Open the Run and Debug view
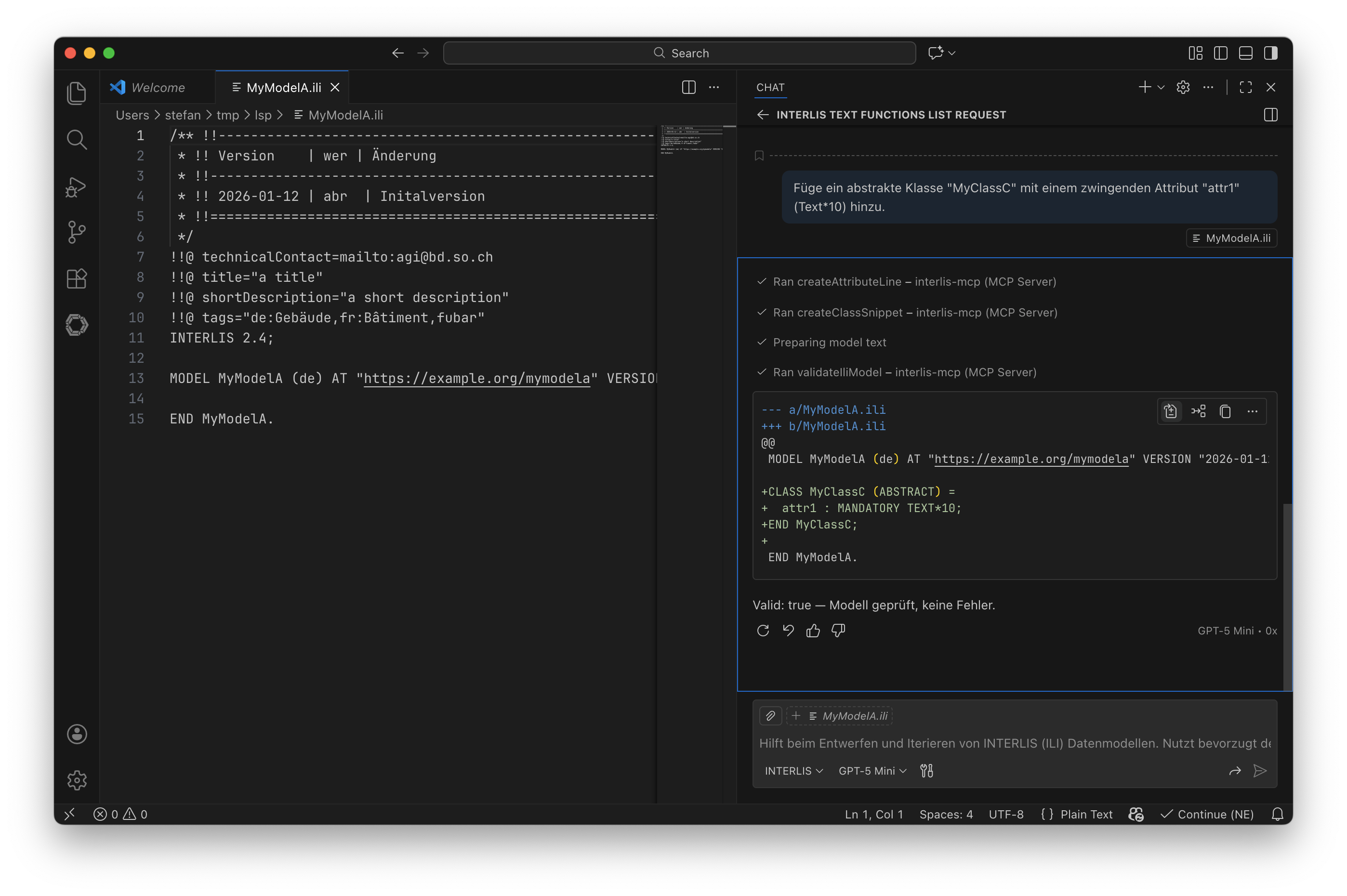Screen dimensions: 1347x896 click(77, 186)
